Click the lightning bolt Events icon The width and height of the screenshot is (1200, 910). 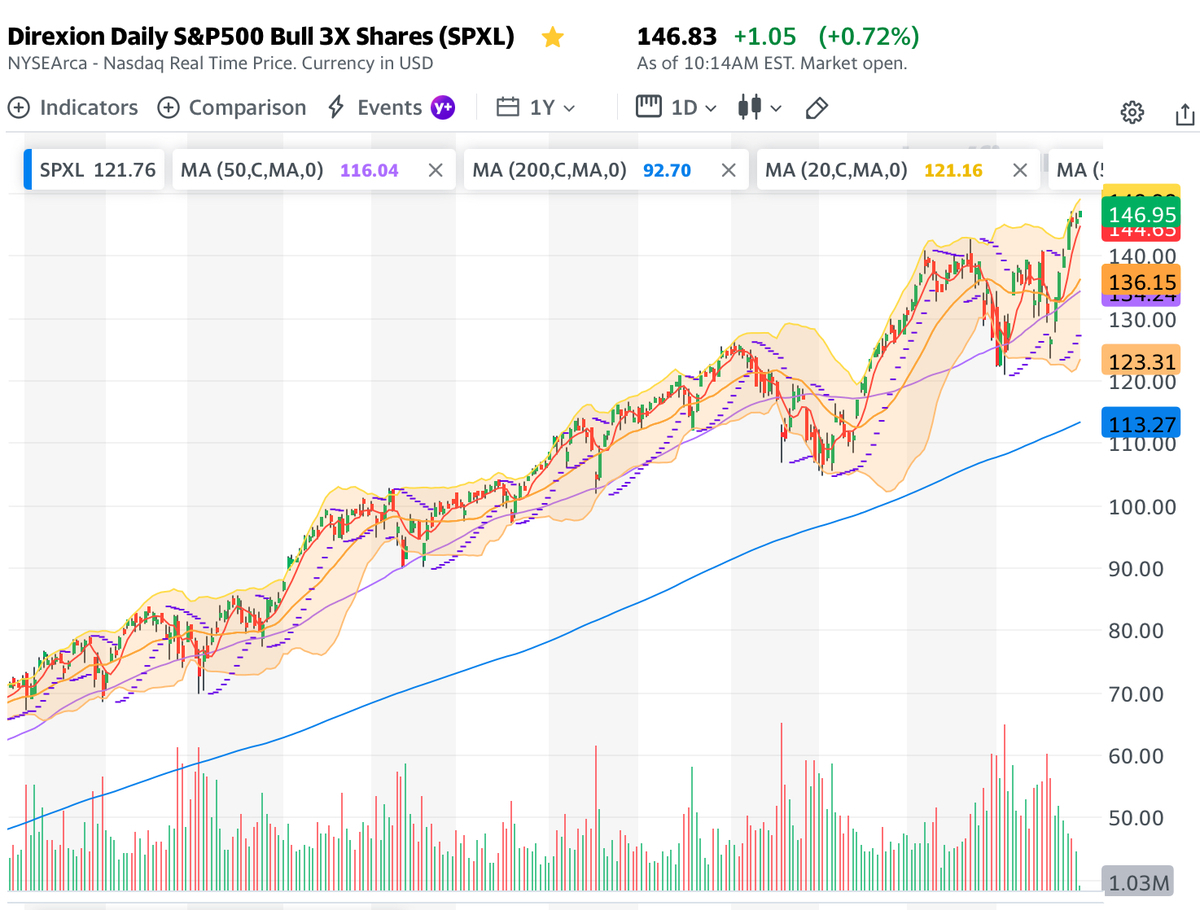click(337, 108)
